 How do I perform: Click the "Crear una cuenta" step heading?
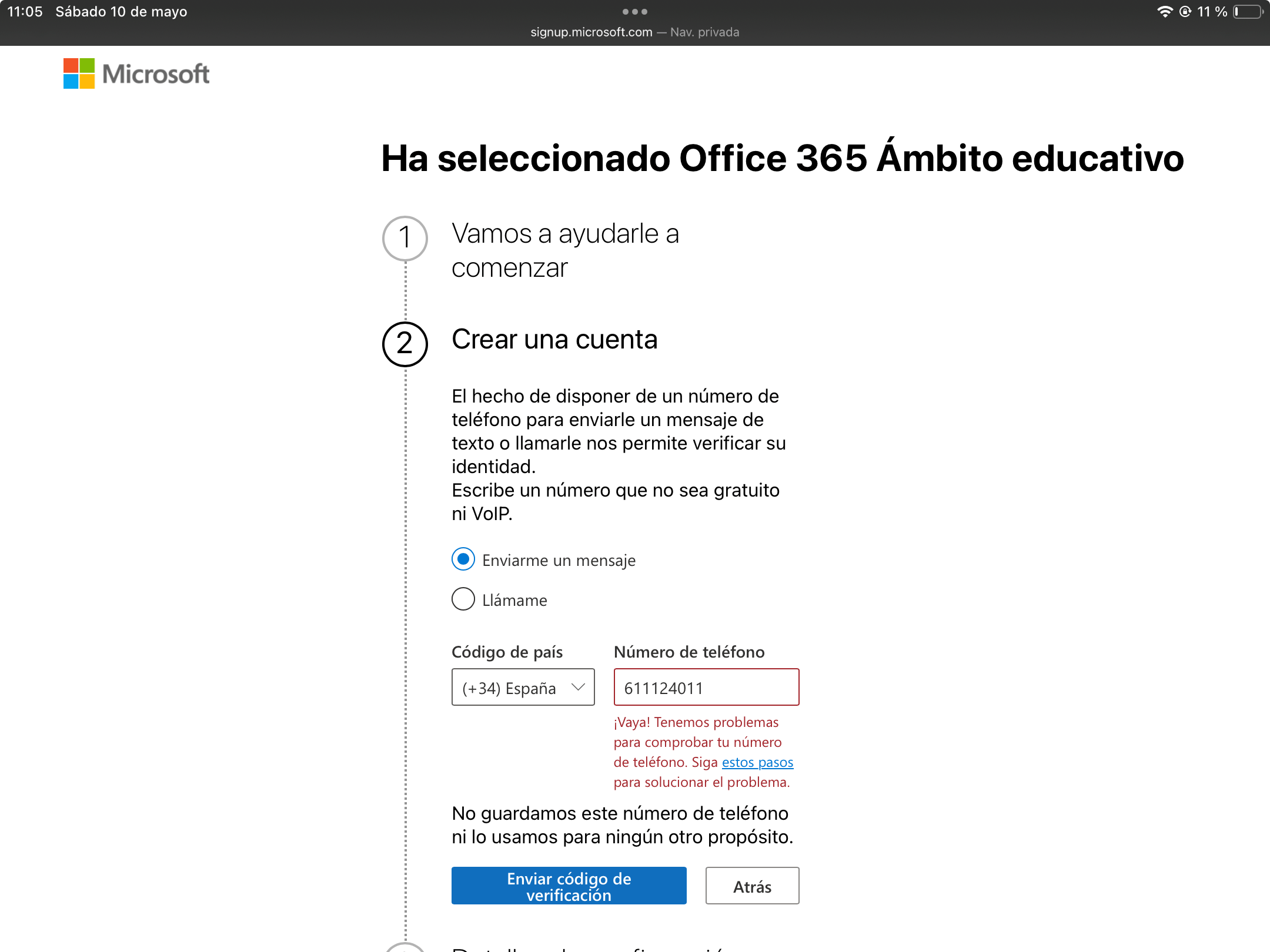[554, 340]
